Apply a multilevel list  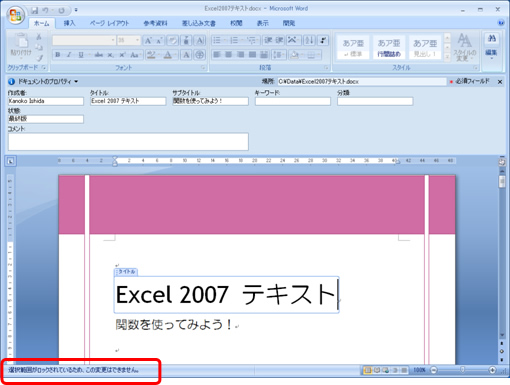(252, 40)
